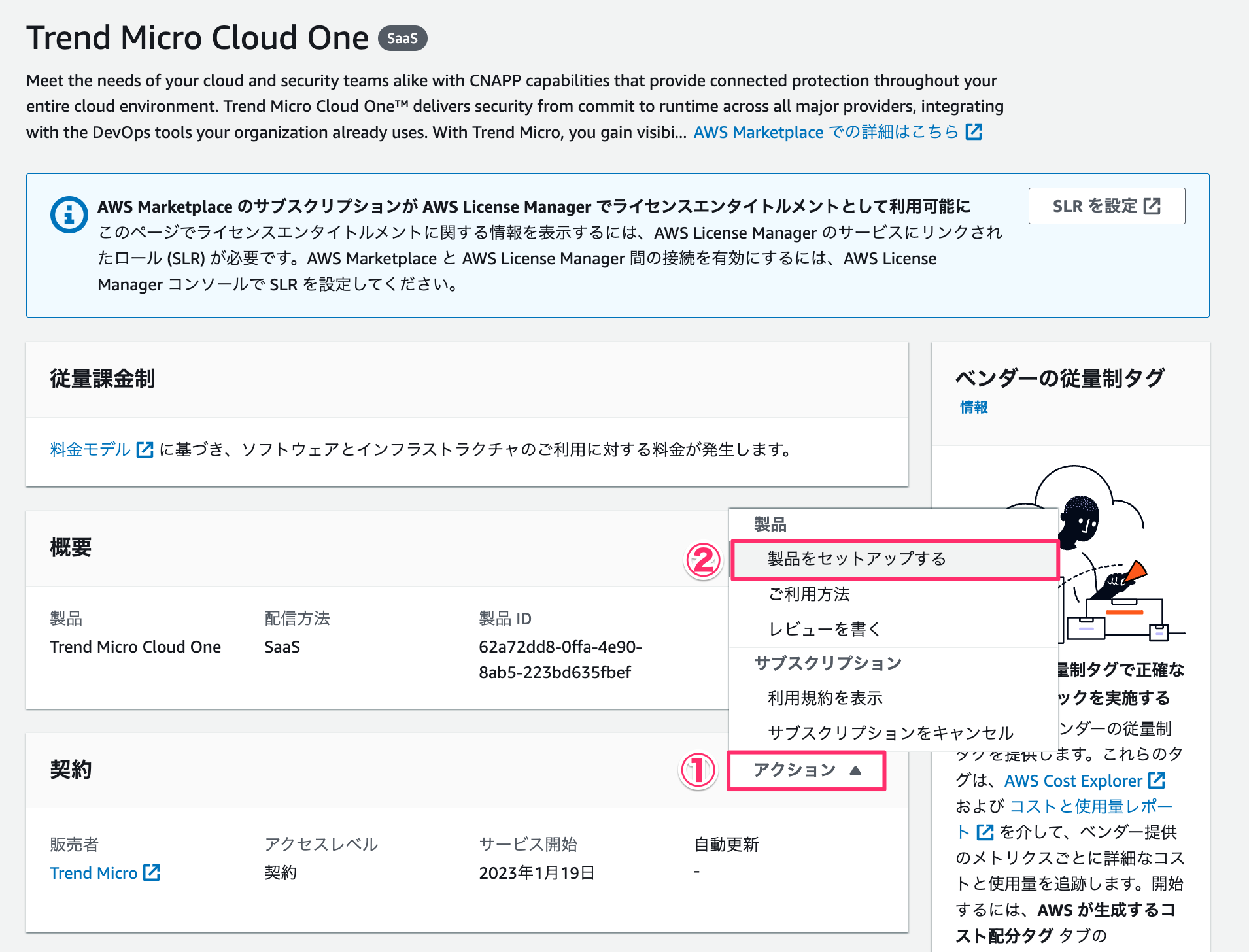Click the SaaS badge beside the title

pyautogui.click(x=403, y=38)
